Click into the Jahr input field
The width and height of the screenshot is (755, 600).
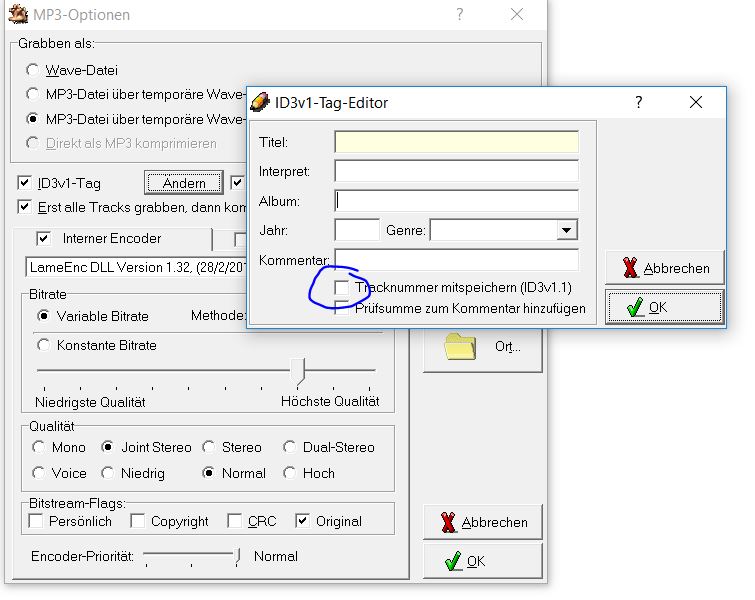tap(357, 230)
